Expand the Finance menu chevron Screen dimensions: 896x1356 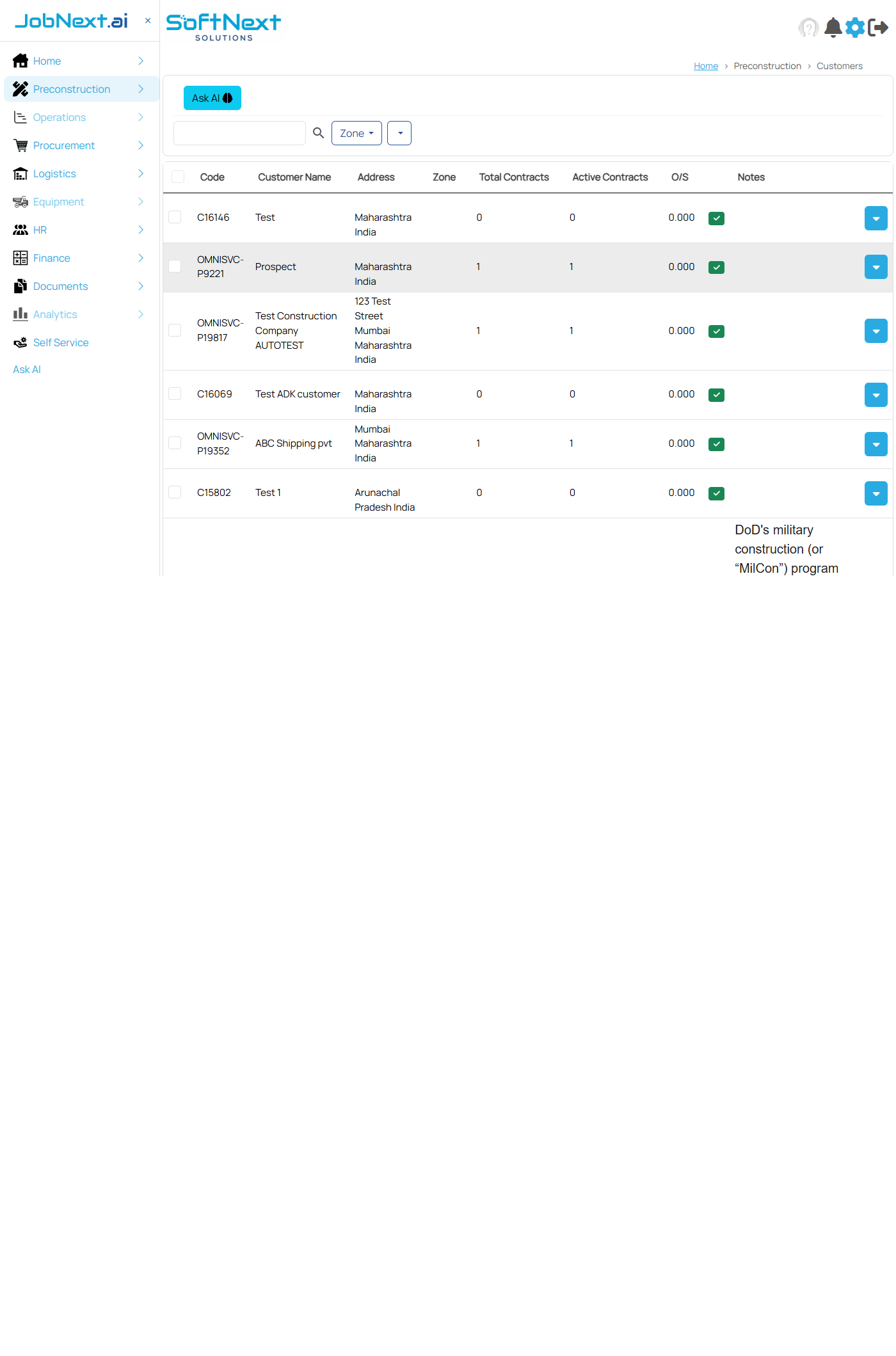tap(141, 258)
